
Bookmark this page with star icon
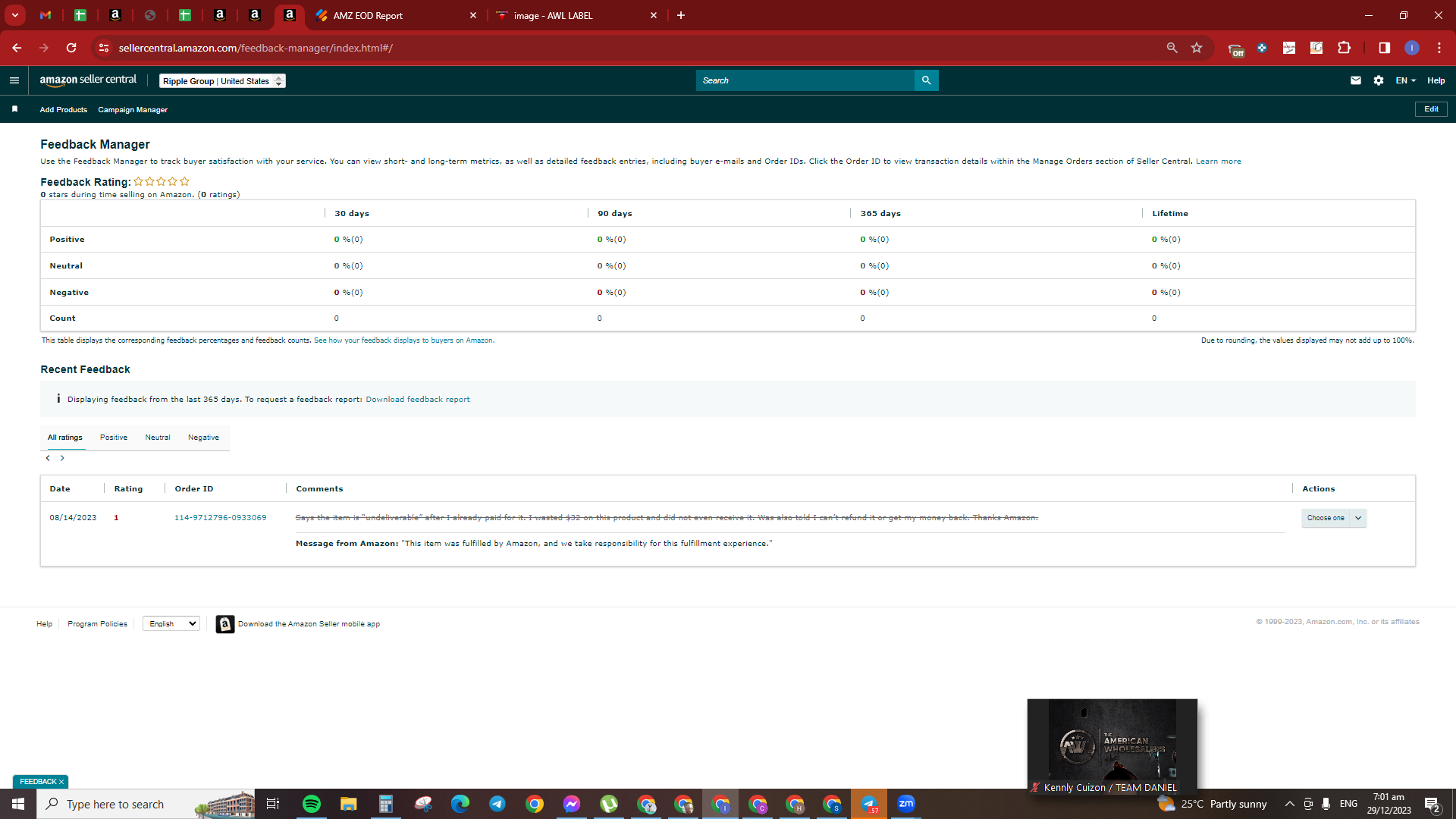click(x=1197, y=48)
